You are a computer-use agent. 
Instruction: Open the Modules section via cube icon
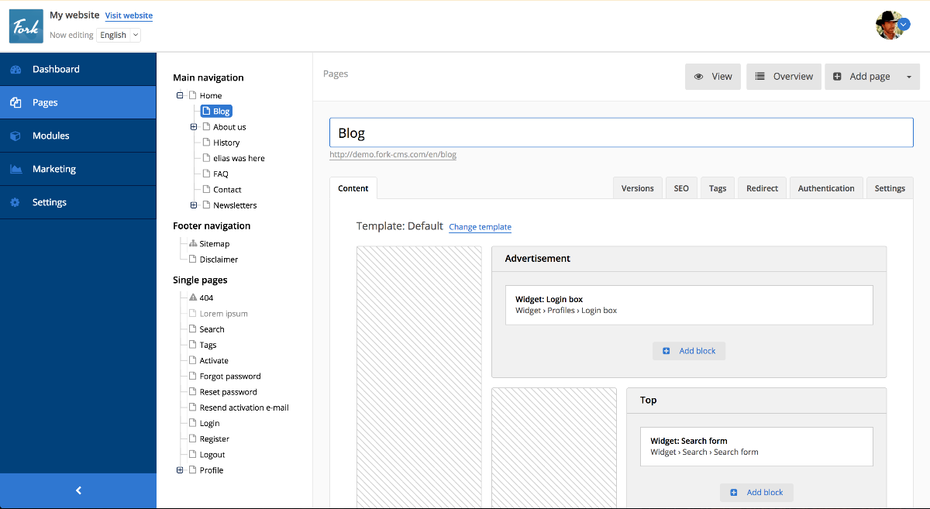pos(16,136)
